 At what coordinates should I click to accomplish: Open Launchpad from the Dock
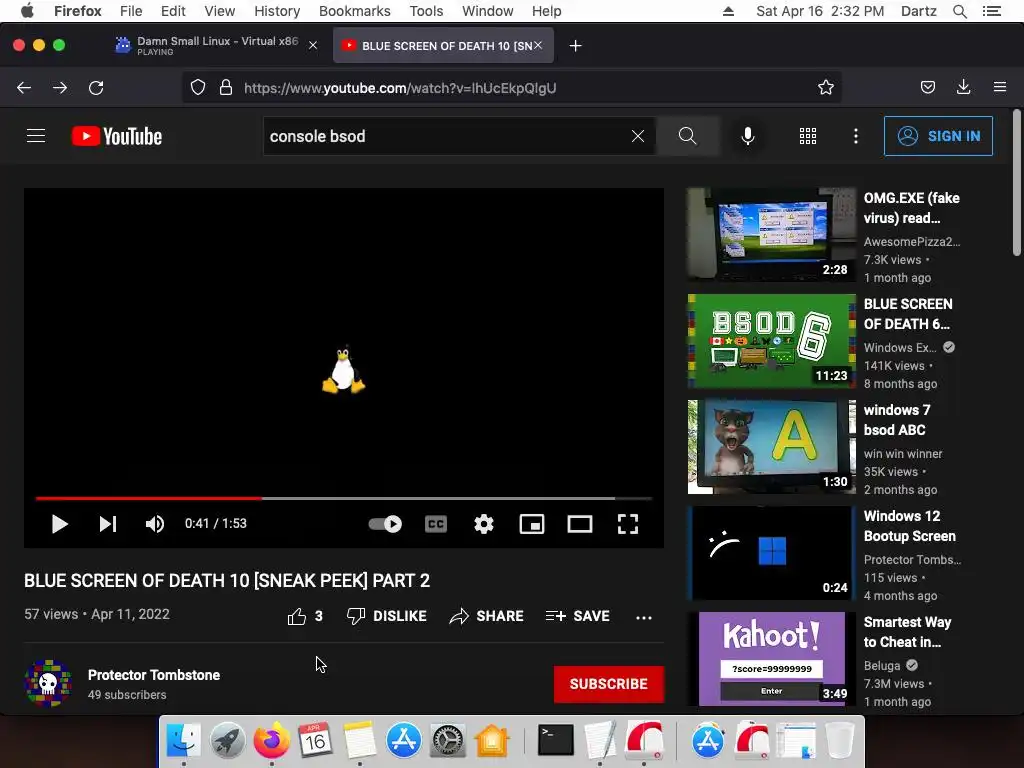tap(227, 741)
